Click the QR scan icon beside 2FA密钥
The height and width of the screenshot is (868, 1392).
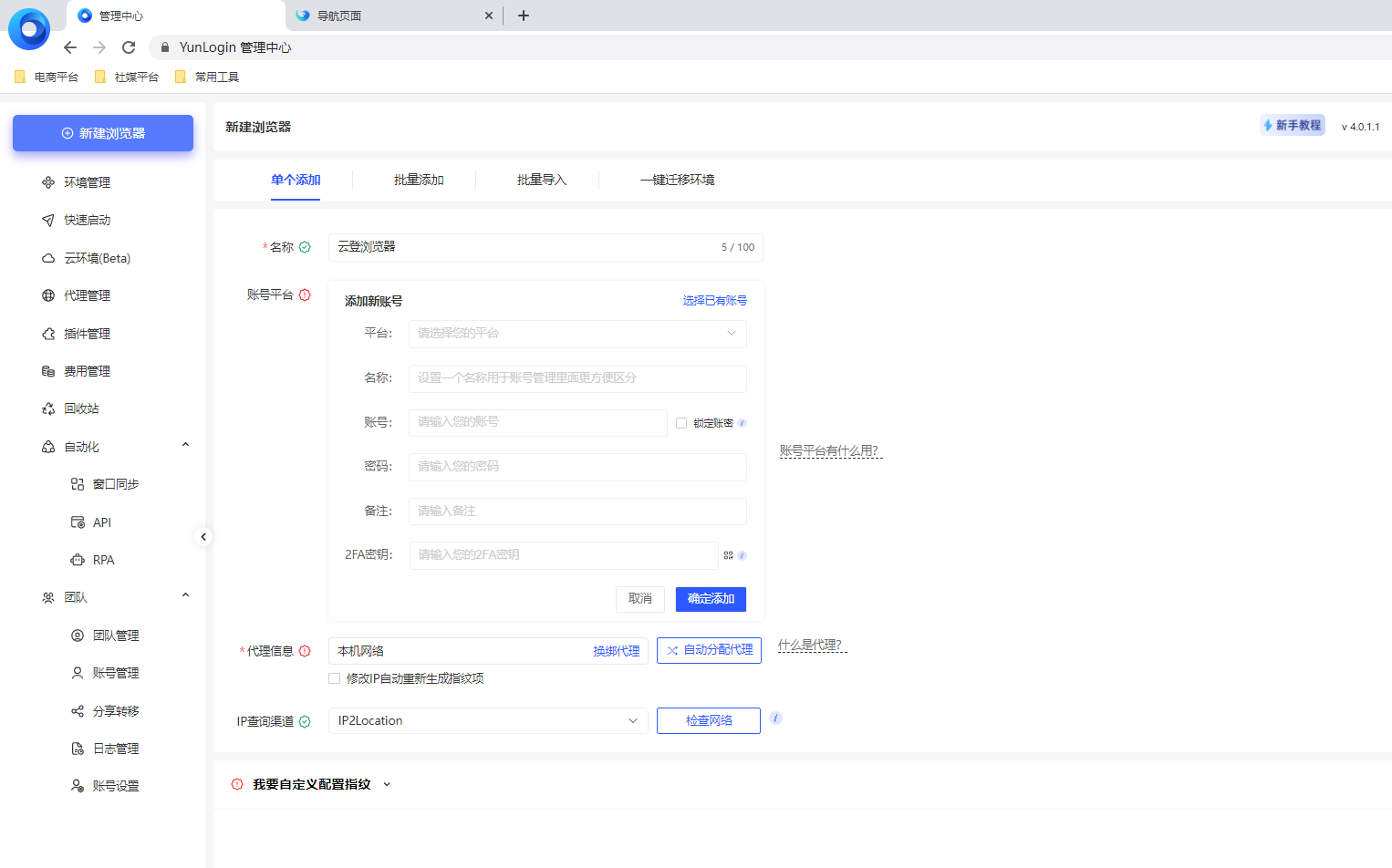point(728,554)
